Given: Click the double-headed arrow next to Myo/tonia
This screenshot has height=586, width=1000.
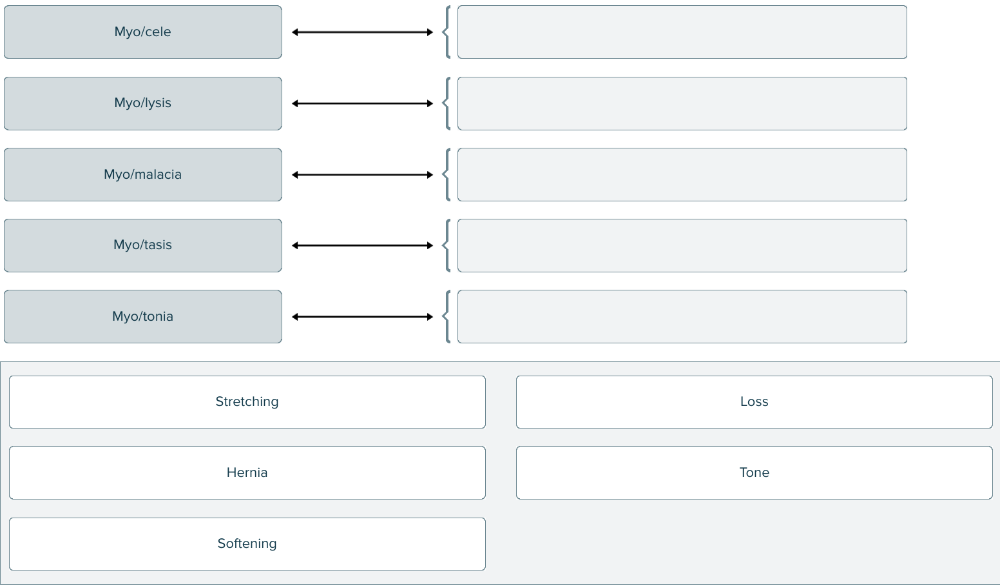Looking at the screenshot, I should click(x=363, y=316).
